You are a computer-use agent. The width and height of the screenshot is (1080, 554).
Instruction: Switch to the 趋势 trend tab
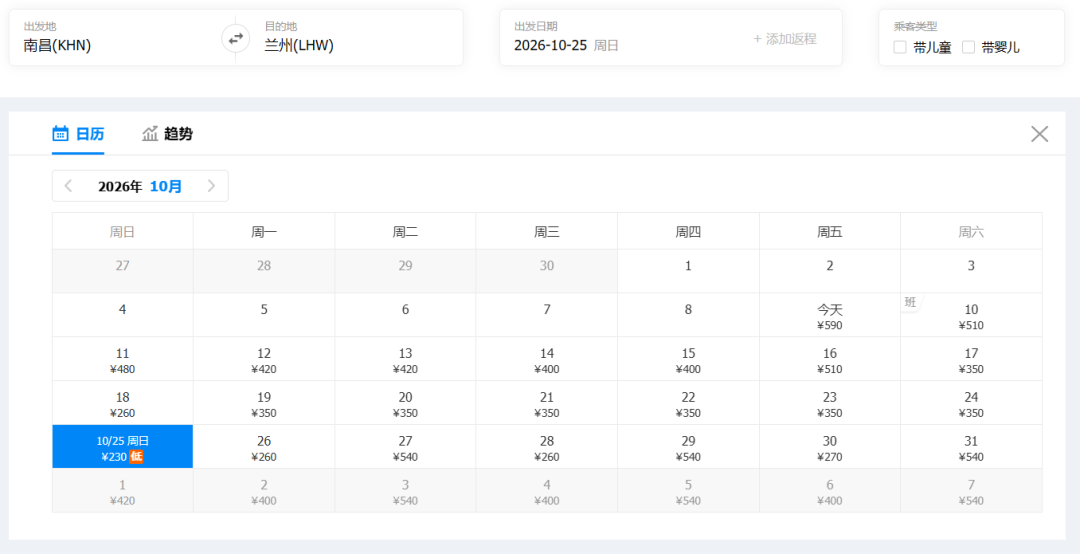coord(167,134)
